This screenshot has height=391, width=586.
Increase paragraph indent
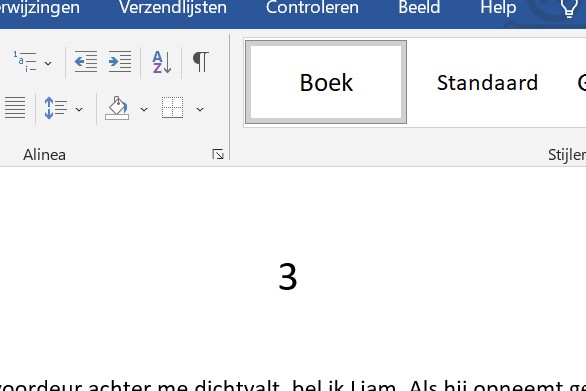click(120, 61)
